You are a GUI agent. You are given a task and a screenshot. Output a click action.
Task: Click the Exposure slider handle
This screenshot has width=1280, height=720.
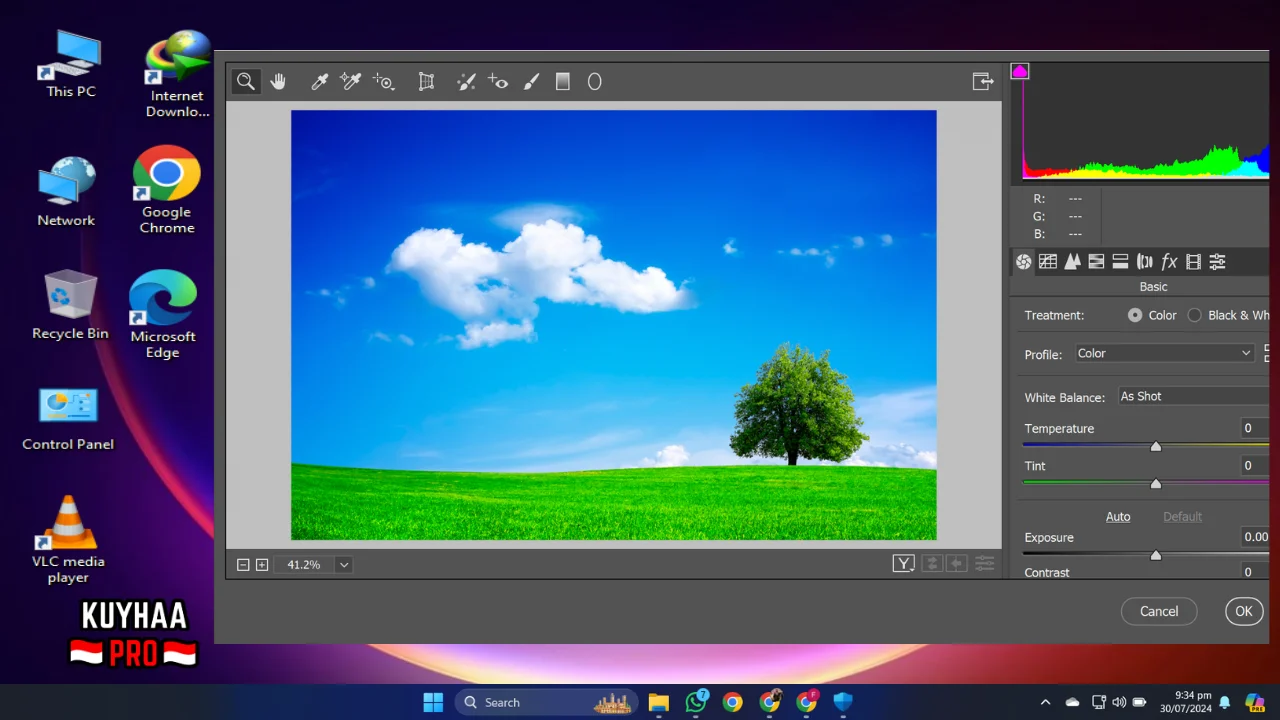click(1156, 556)
